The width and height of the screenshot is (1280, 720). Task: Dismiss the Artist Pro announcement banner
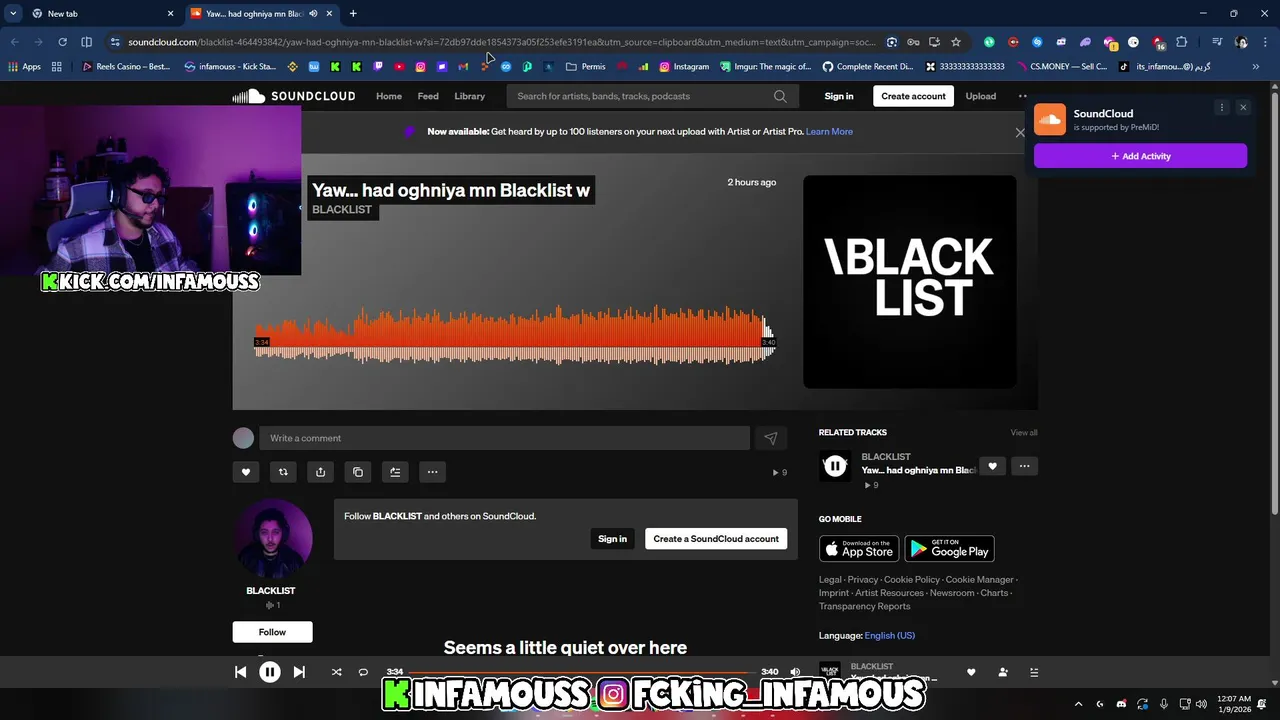click(1020, 132)
